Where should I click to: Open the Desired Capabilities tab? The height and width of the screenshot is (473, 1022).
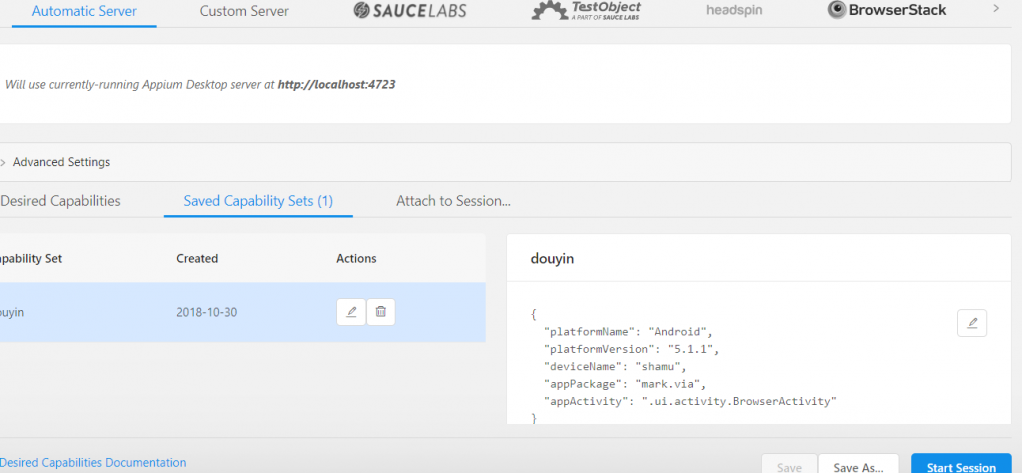(x=60, y=201)
